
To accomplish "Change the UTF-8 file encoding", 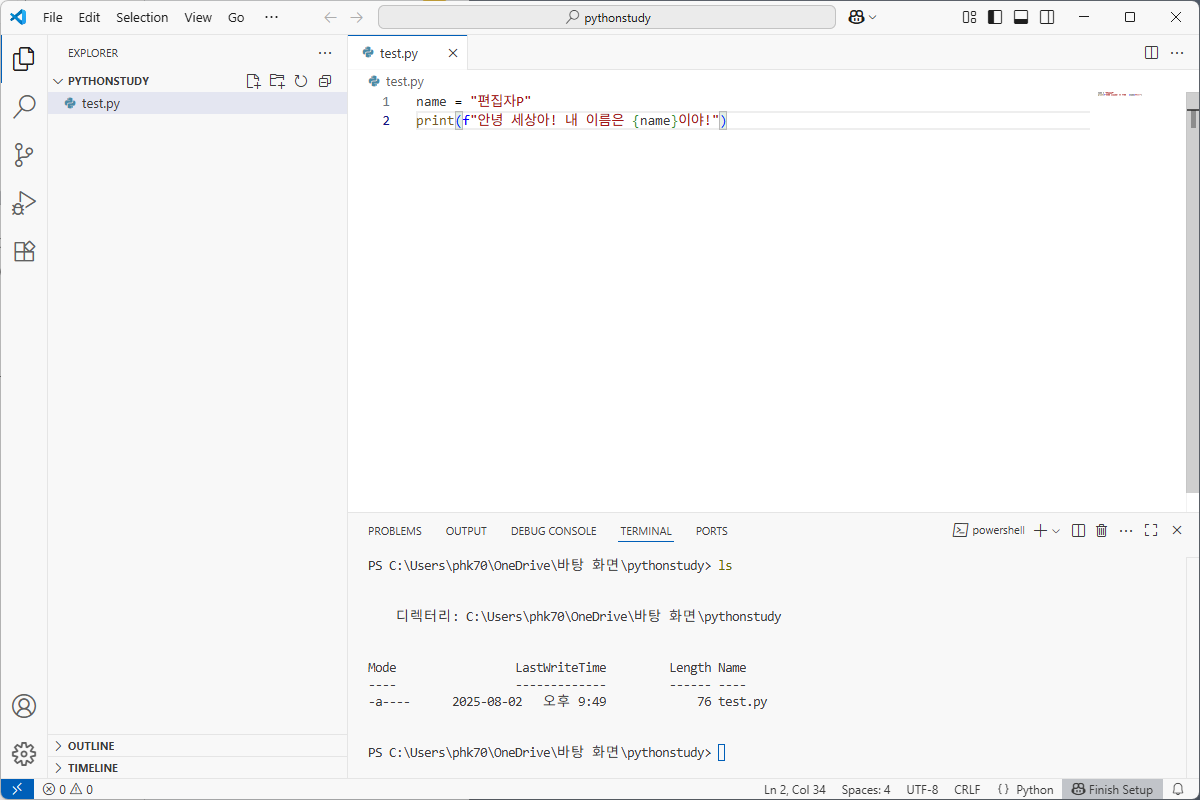I will pos(922,789).
